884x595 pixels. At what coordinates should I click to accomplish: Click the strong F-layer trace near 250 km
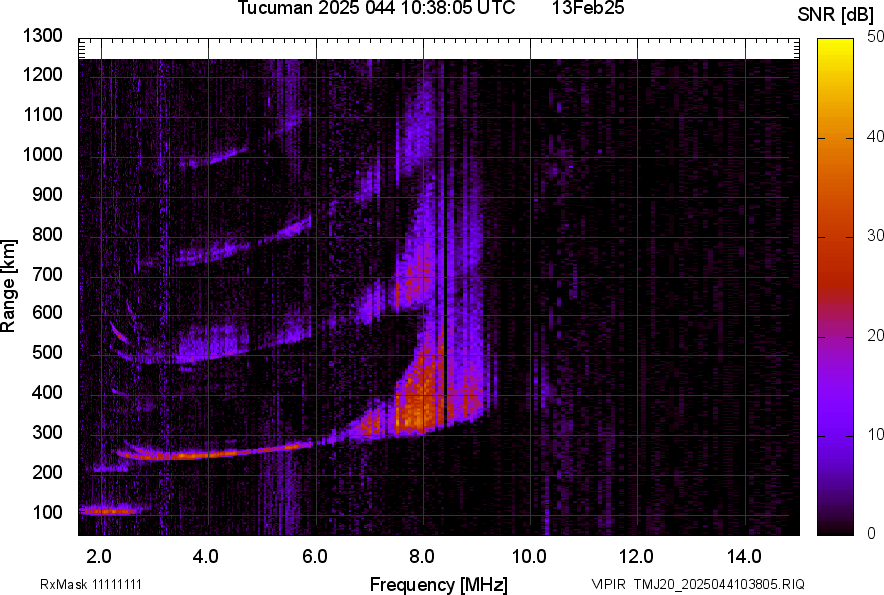pyautogui.click(x=214, y=452)
